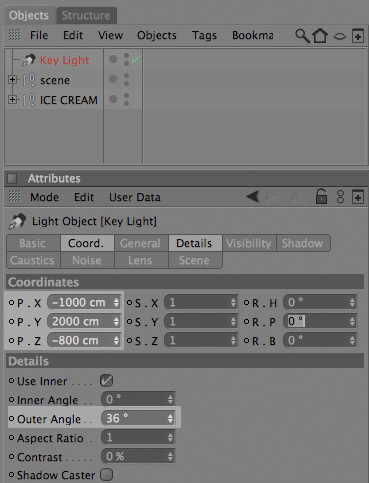Select the Scene attribute tab
This screenshot has height=483, width=369.
195,260
